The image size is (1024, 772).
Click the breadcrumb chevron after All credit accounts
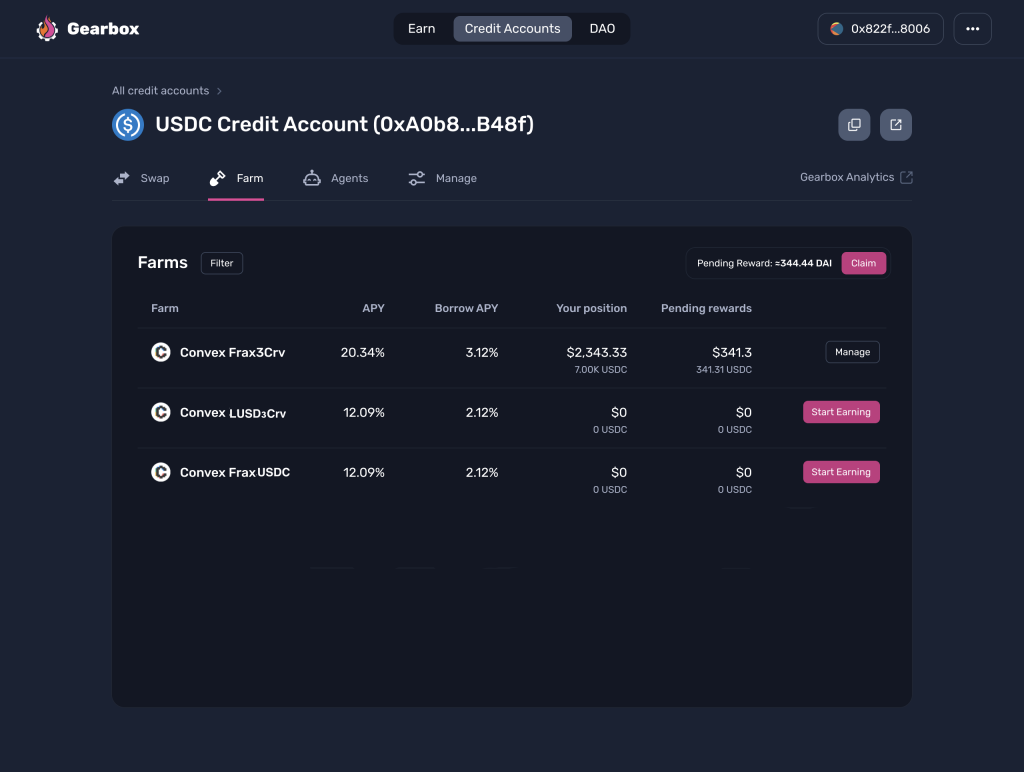click(x=219, y=91)
